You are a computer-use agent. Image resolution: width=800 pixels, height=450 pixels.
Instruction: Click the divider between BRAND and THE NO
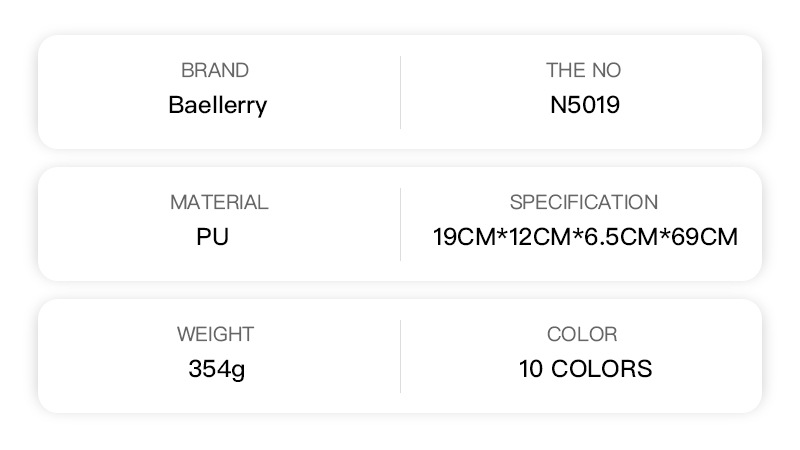(x=400, y=92)
